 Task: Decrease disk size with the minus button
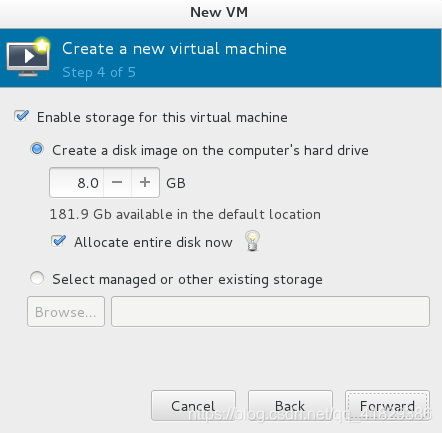[x=117, y=182]
